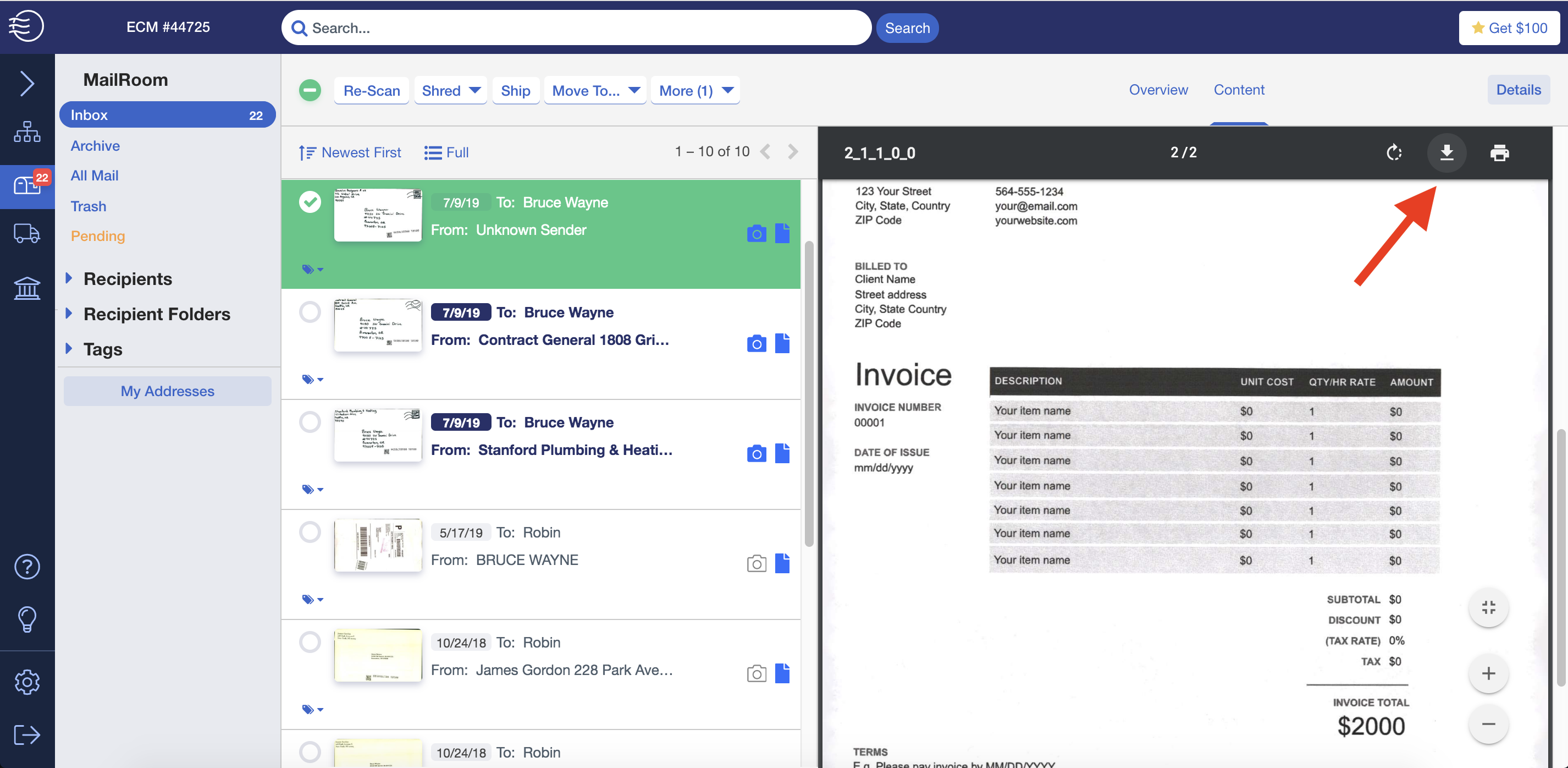This screenshot has height=768, width=1568.
Task: Open the Details panel button
Action: 1518,90
